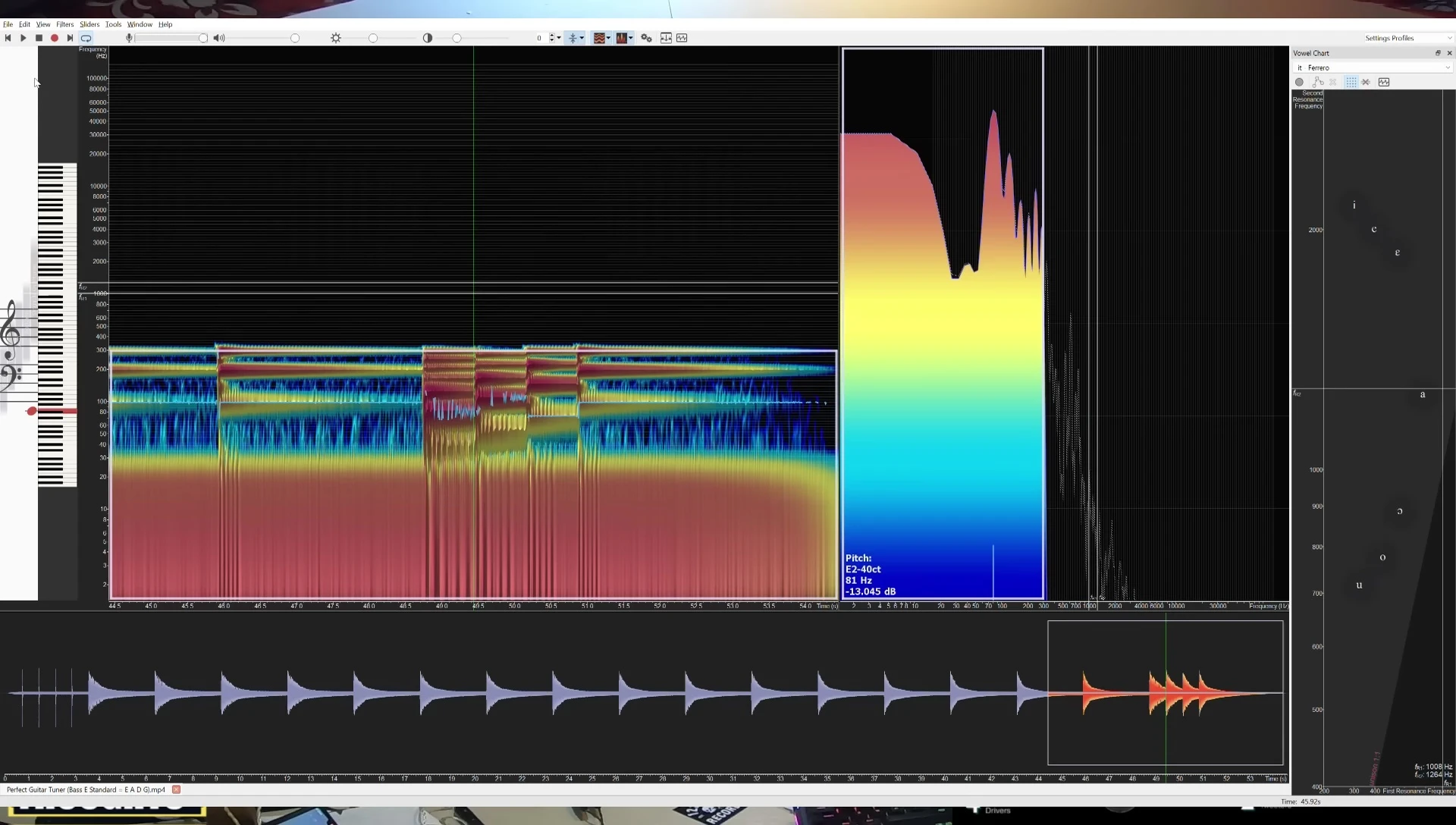1456x825 pixels.
Task: Click the 'Time: 45.92s' status bar entry
Action: [1301, 801]
